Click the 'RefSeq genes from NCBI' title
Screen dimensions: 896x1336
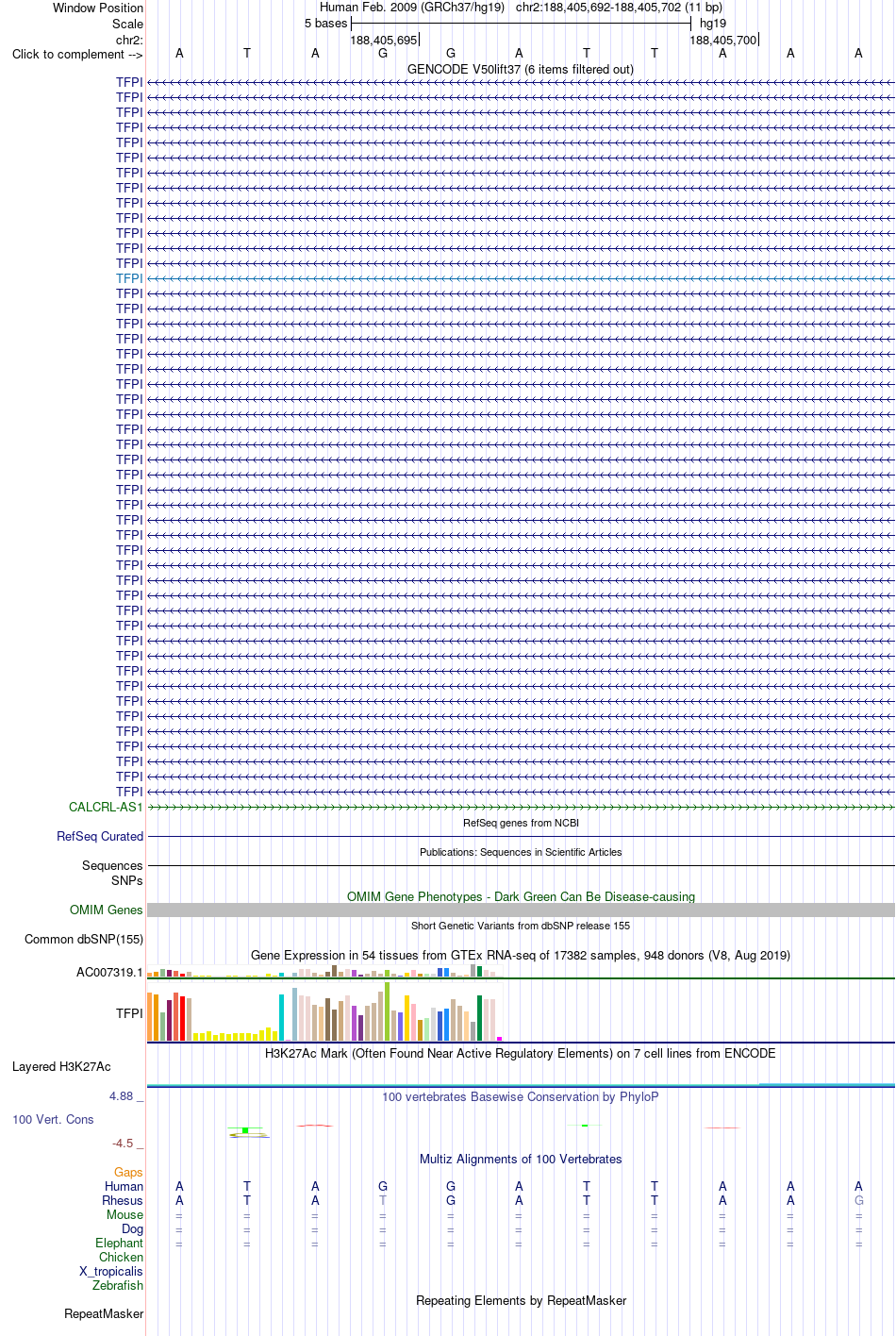pyautogui.click(x=521, y=823)
